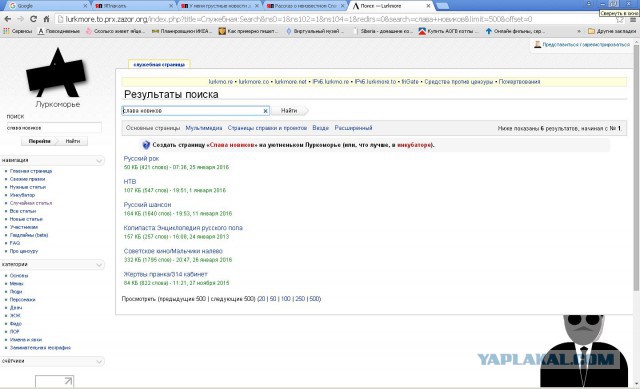
Task: Close the Поиск — Lurkmore tab
Action: [428, 6]
